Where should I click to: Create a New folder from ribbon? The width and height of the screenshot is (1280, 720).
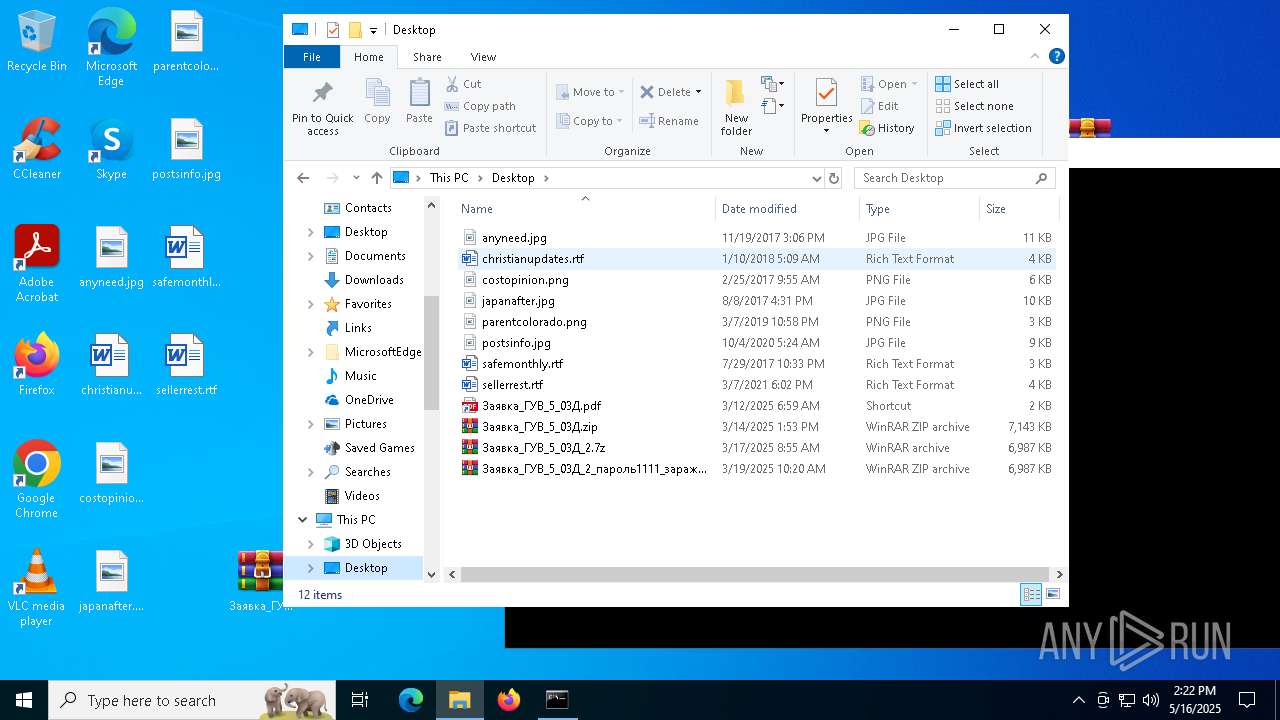click(736, 108)
